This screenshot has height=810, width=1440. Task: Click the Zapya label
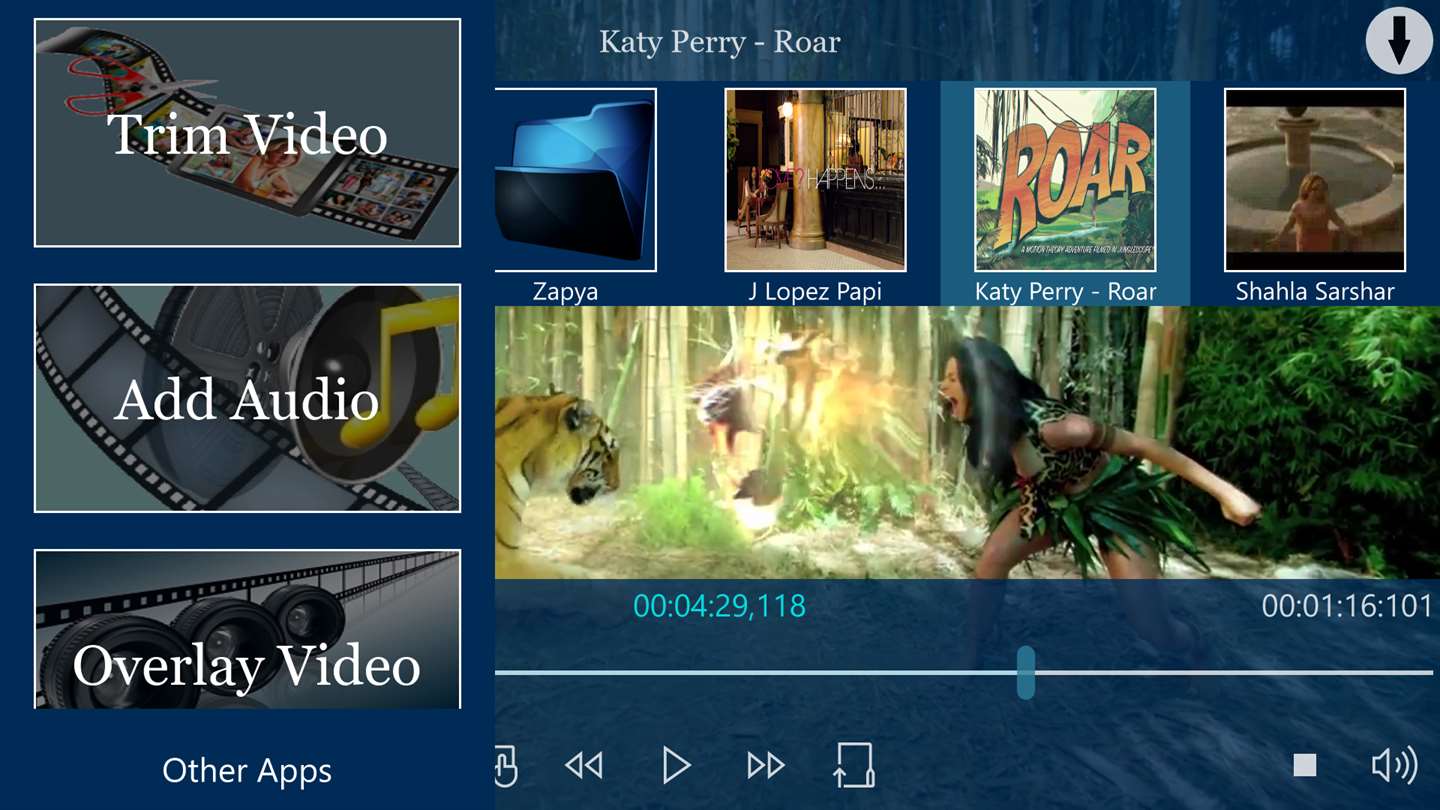point(565,292)
